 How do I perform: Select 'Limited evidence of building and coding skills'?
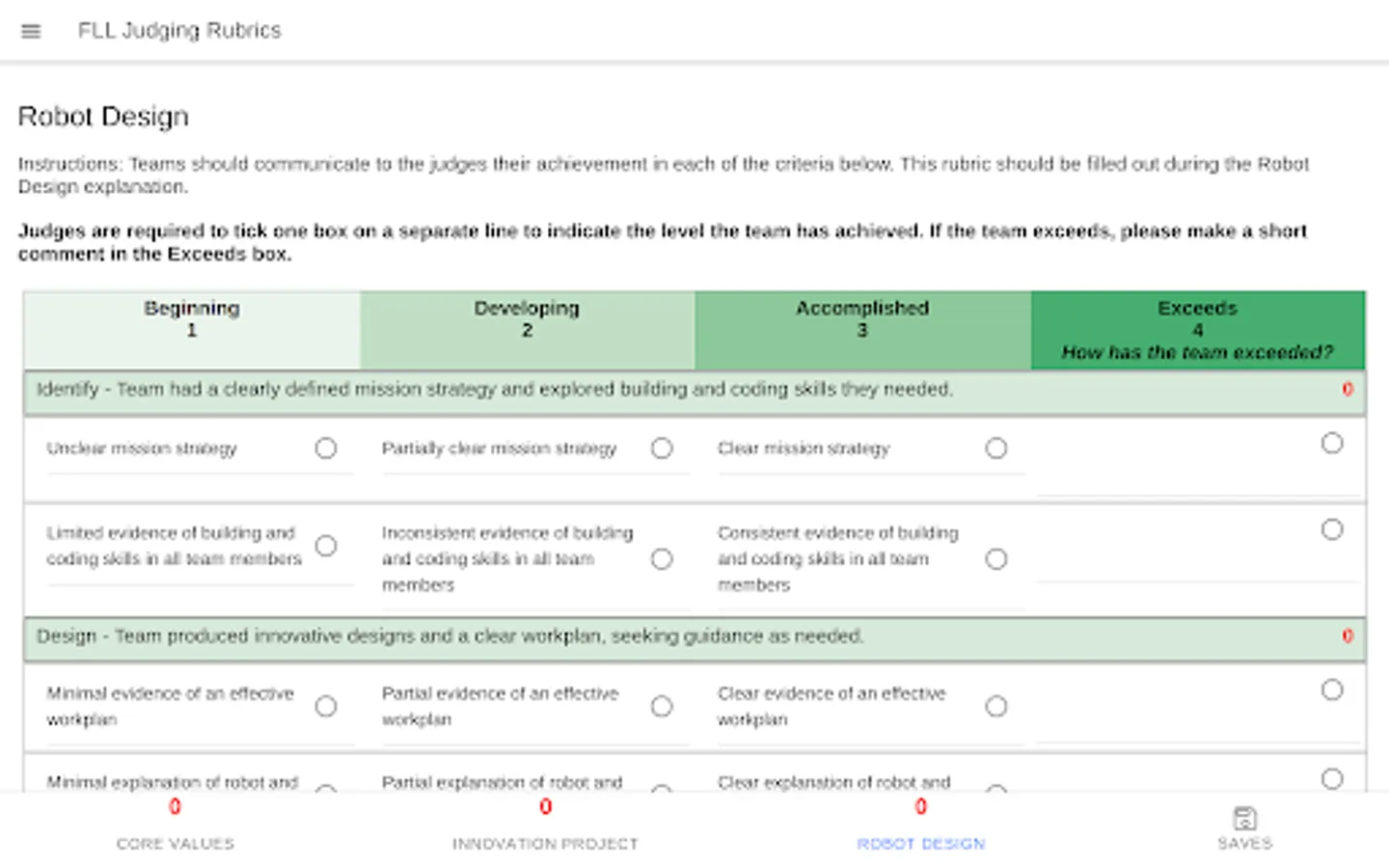pyautogui.click(x=326, y=546)
